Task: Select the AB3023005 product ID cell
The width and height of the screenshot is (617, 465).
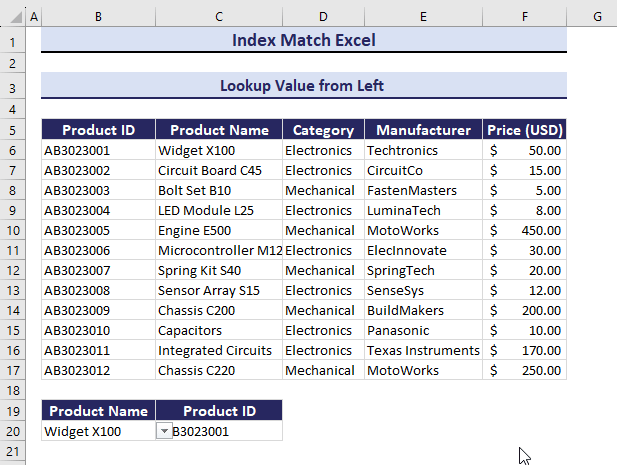Action: [98, 230]
